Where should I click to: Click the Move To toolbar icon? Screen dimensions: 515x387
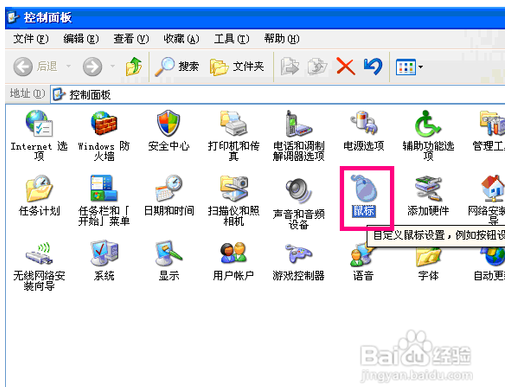(x=290, y=67)
